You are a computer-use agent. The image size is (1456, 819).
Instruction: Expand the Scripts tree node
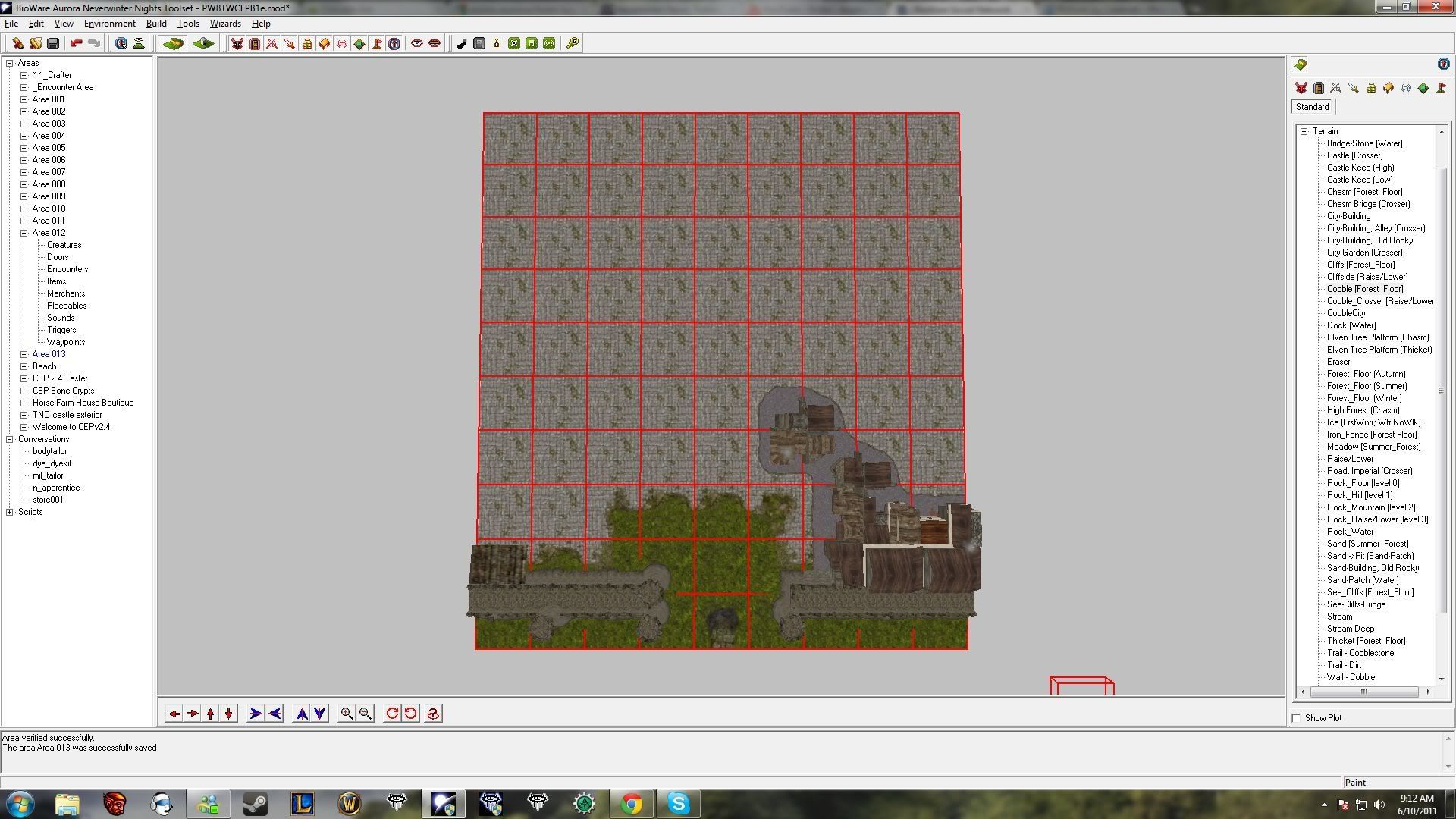click(x=10, y=512)
